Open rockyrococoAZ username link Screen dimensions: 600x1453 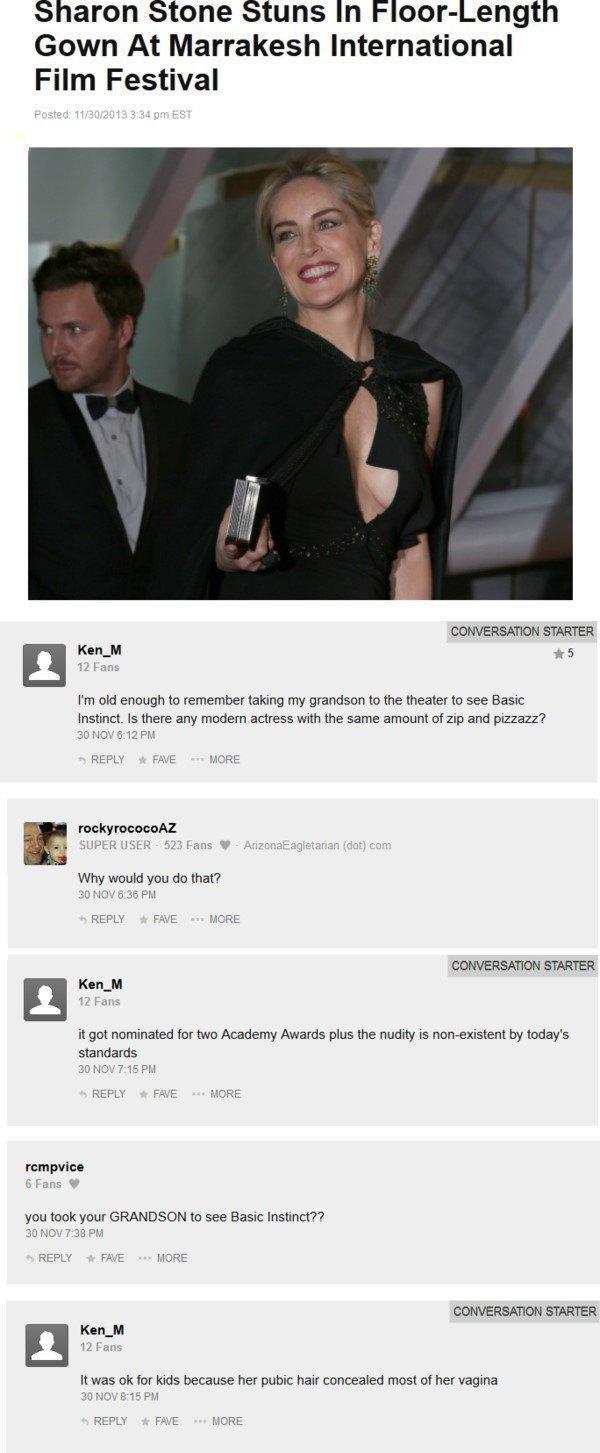[127, 828]
